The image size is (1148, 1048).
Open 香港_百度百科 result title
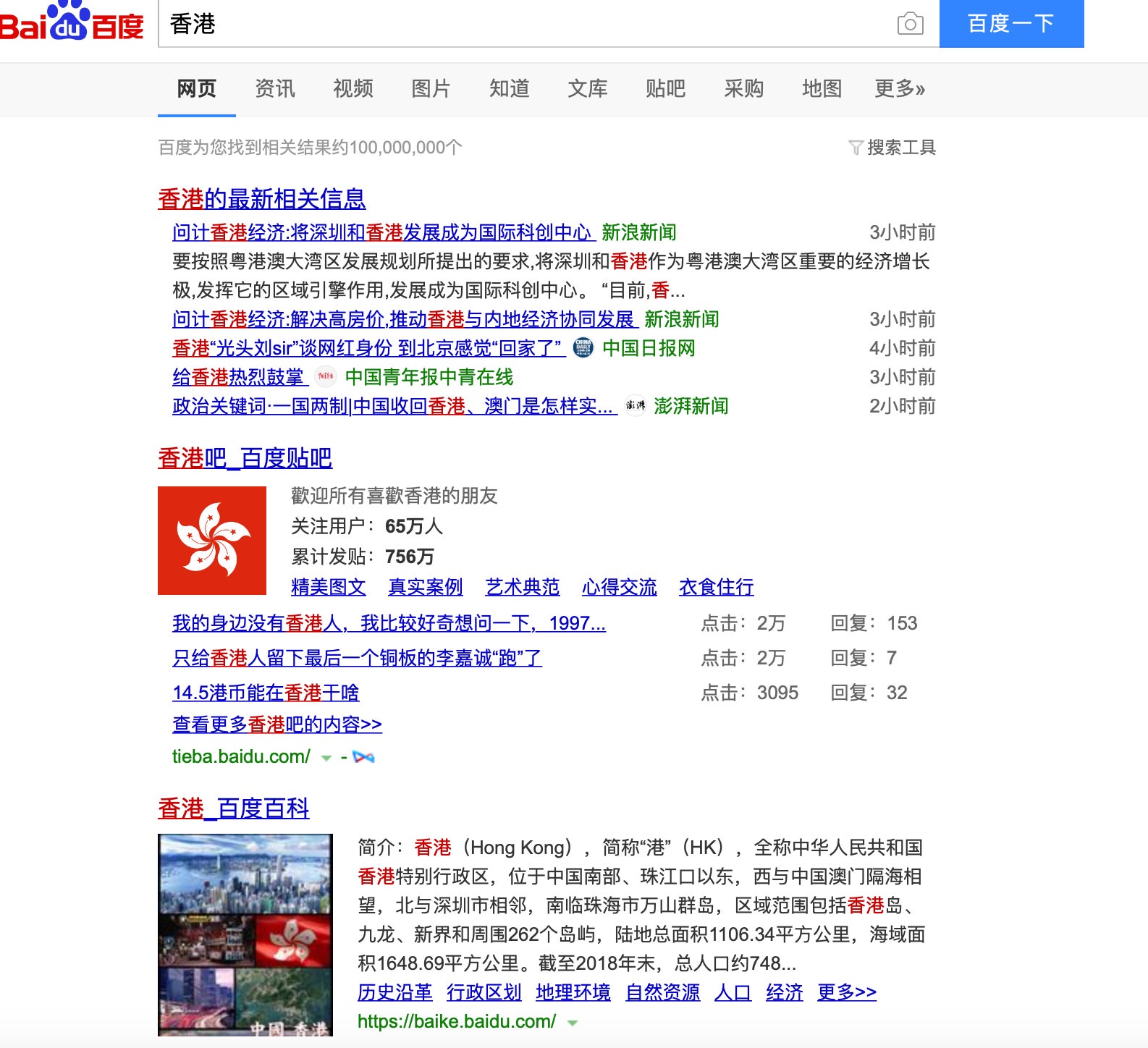[x=233, y=808]
